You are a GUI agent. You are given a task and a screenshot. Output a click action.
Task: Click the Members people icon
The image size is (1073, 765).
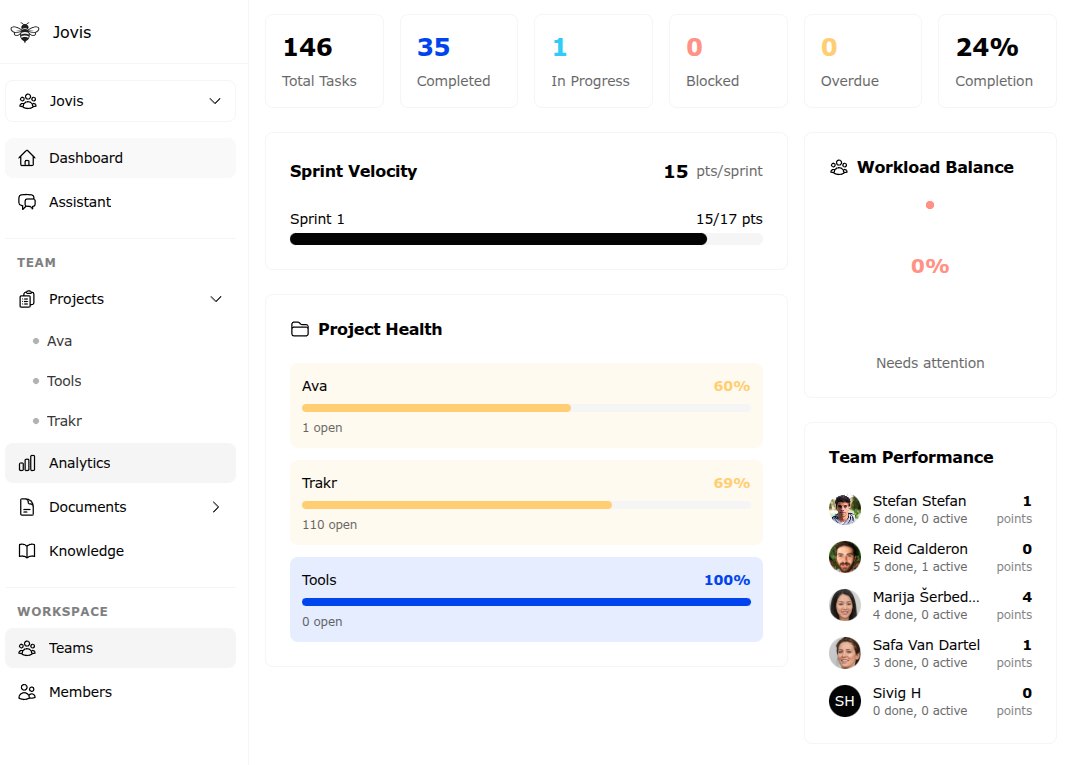tap(28, 692)
